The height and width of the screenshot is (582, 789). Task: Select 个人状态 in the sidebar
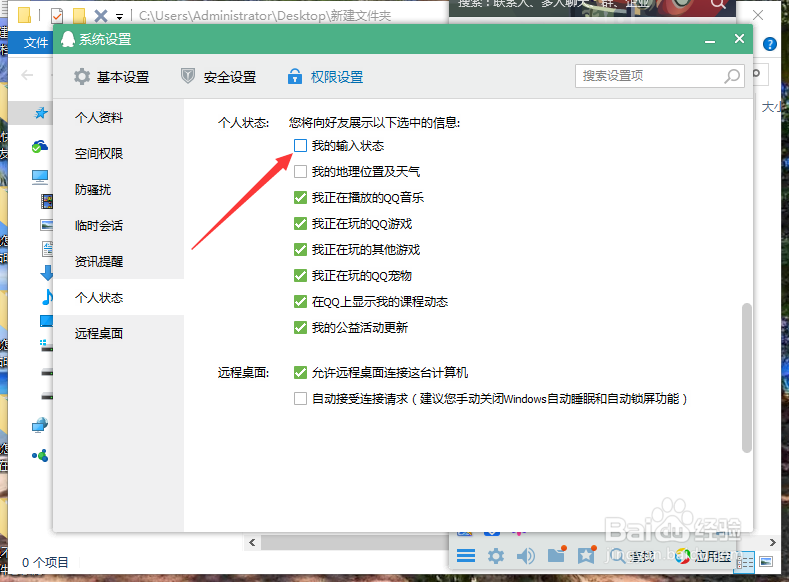click(99, 298)
